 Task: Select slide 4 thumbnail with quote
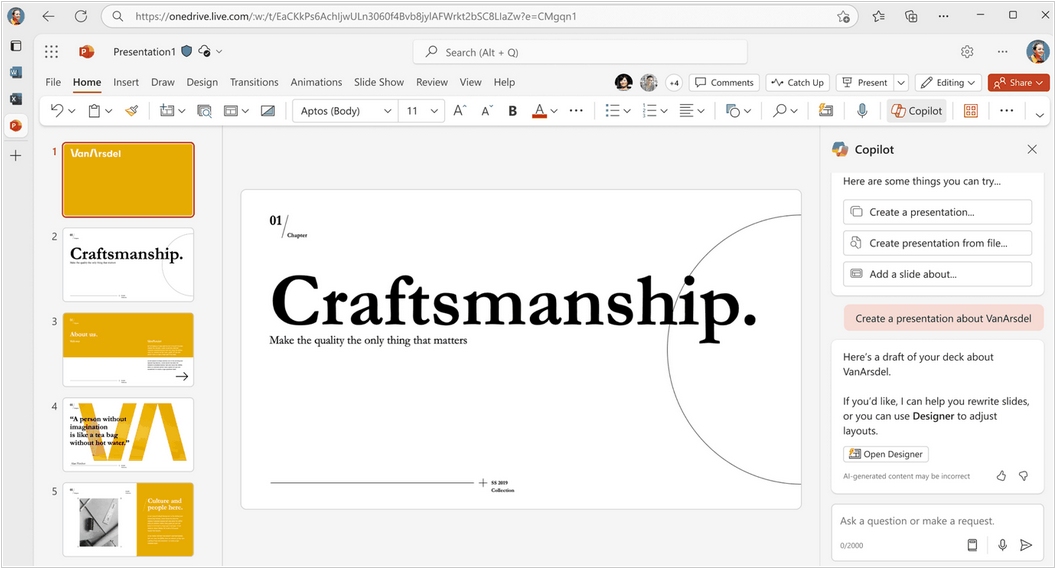point(128,434)
